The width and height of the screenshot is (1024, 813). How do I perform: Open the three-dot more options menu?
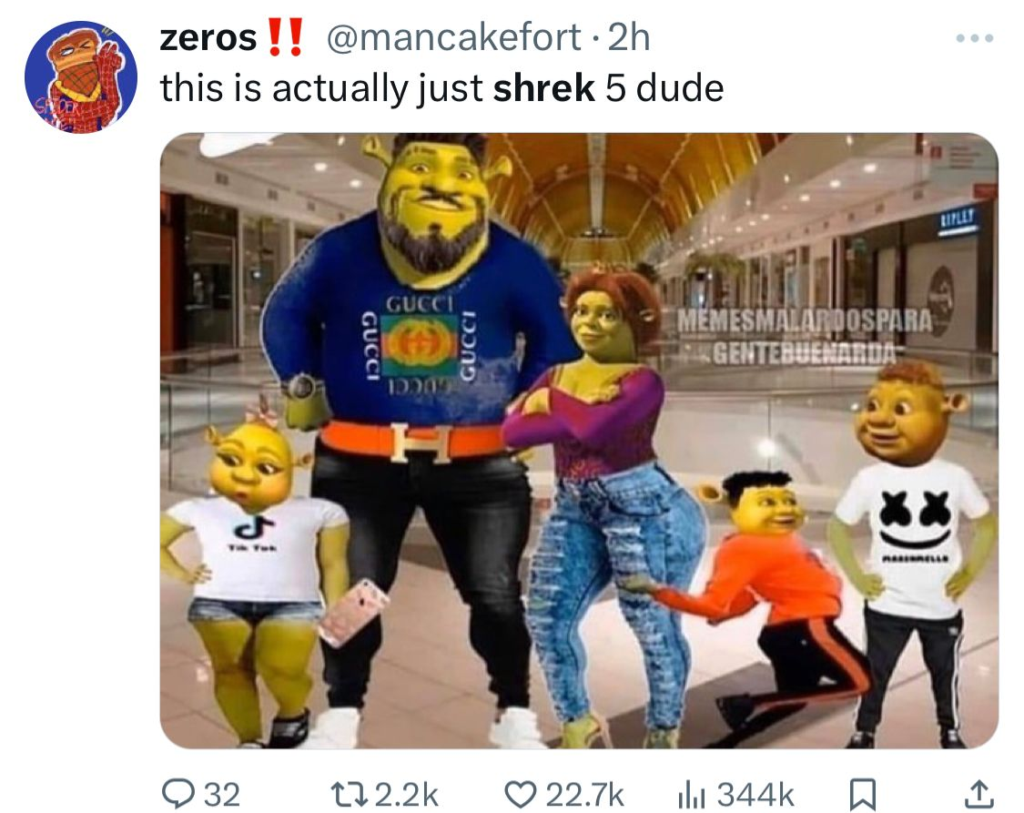click(x=974, y=39)
